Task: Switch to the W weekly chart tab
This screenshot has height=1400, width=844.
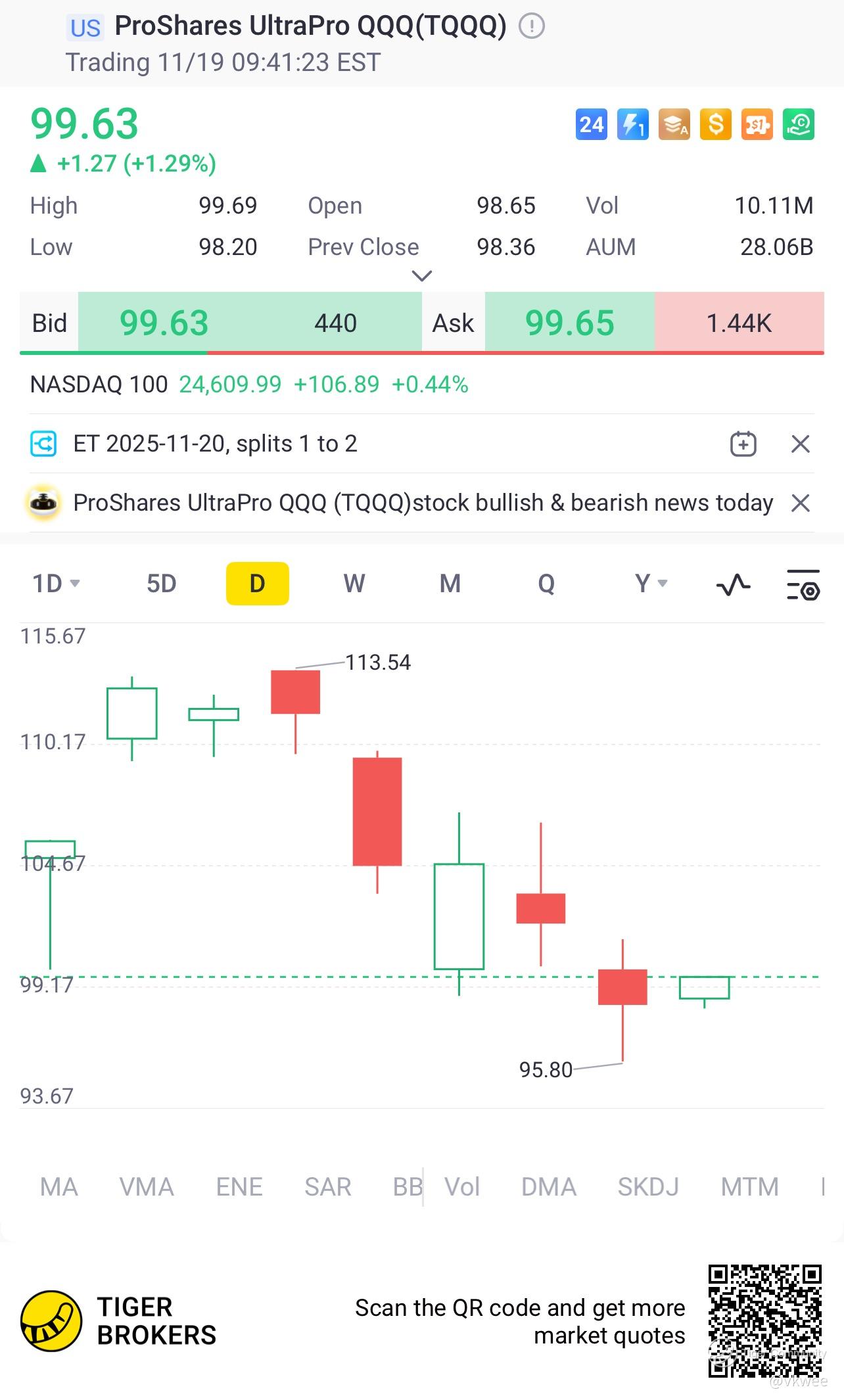Action: click(354, 584)
